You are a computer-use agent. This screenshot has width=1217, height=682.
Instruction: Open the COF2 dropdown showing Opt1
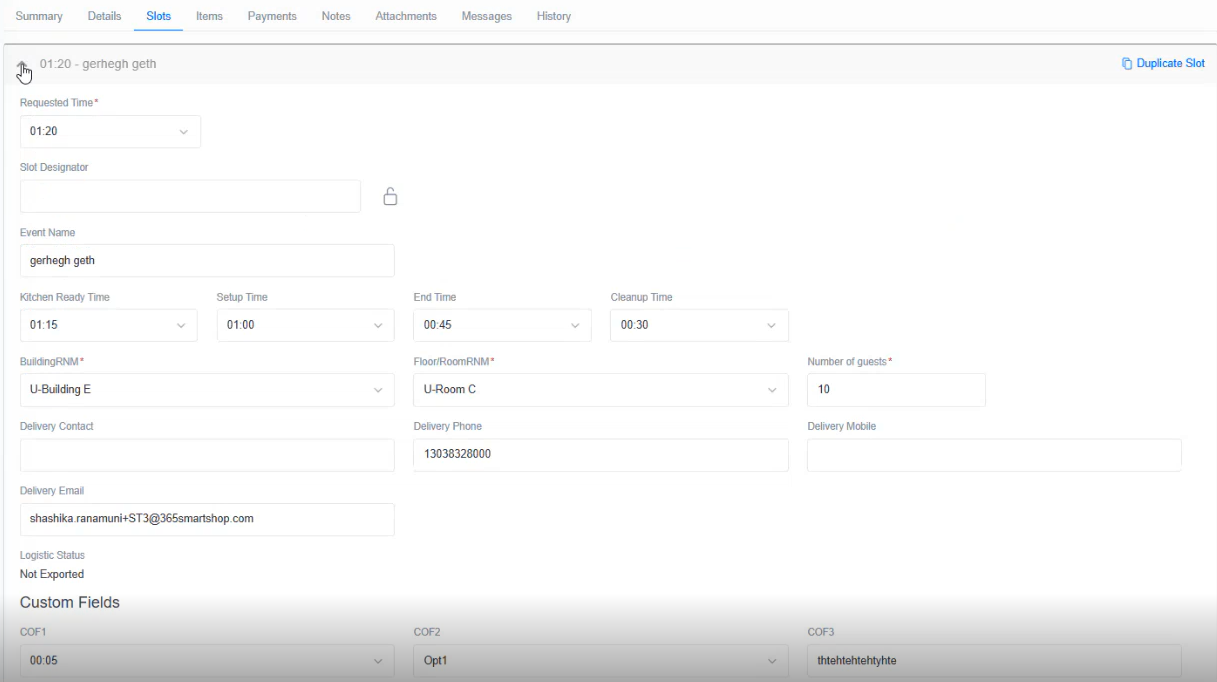tap(771, 660)
